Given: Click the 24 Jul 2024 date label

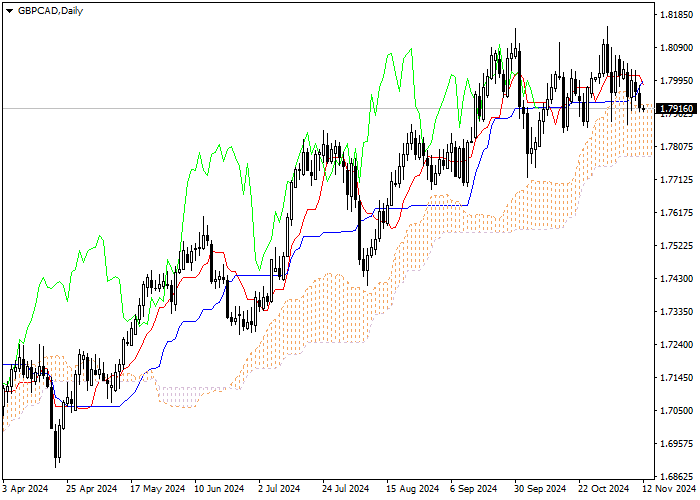Looking at the screenshot, I should 346,489.
